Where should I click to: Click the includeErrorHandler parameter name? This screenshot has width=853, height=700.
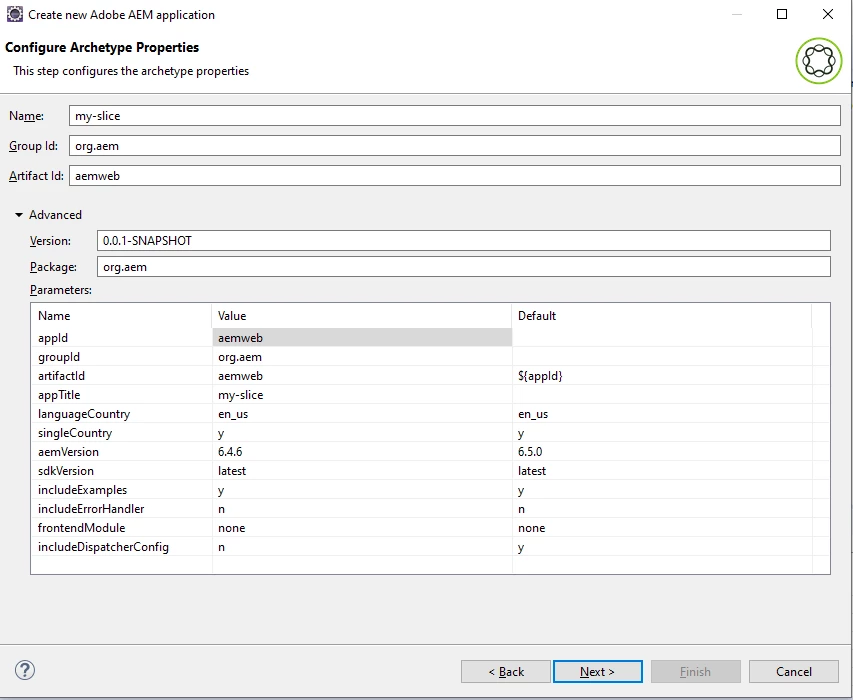pos(91,509)
